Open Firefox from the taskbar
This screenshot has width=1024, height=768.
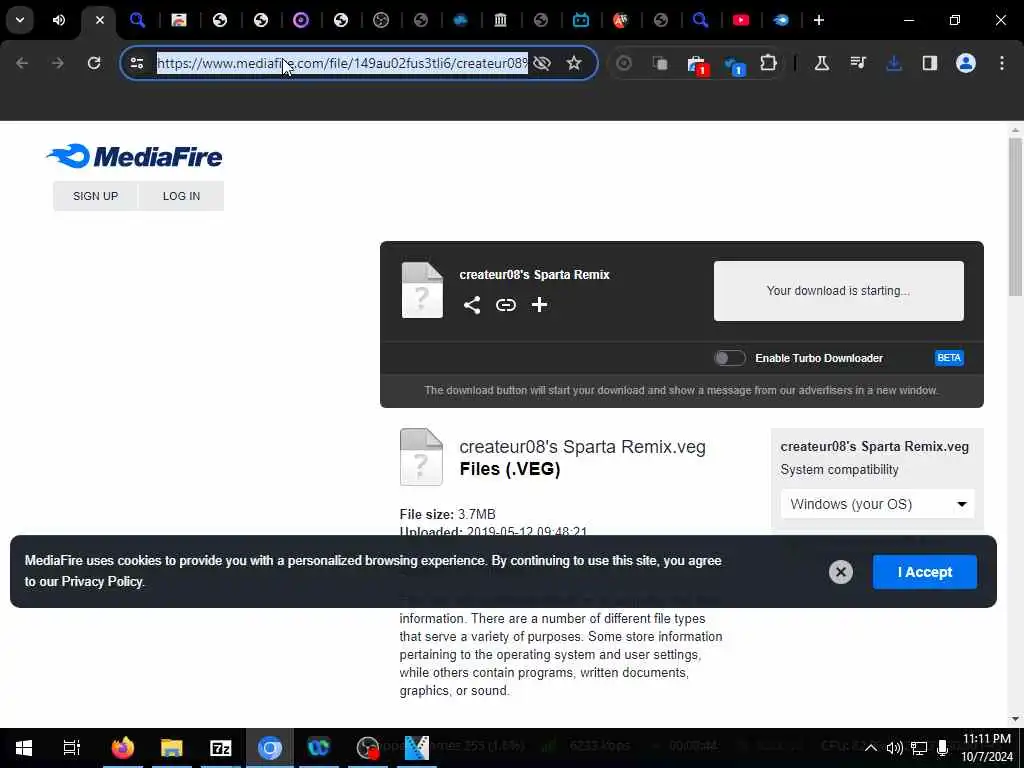coord(123,748)
